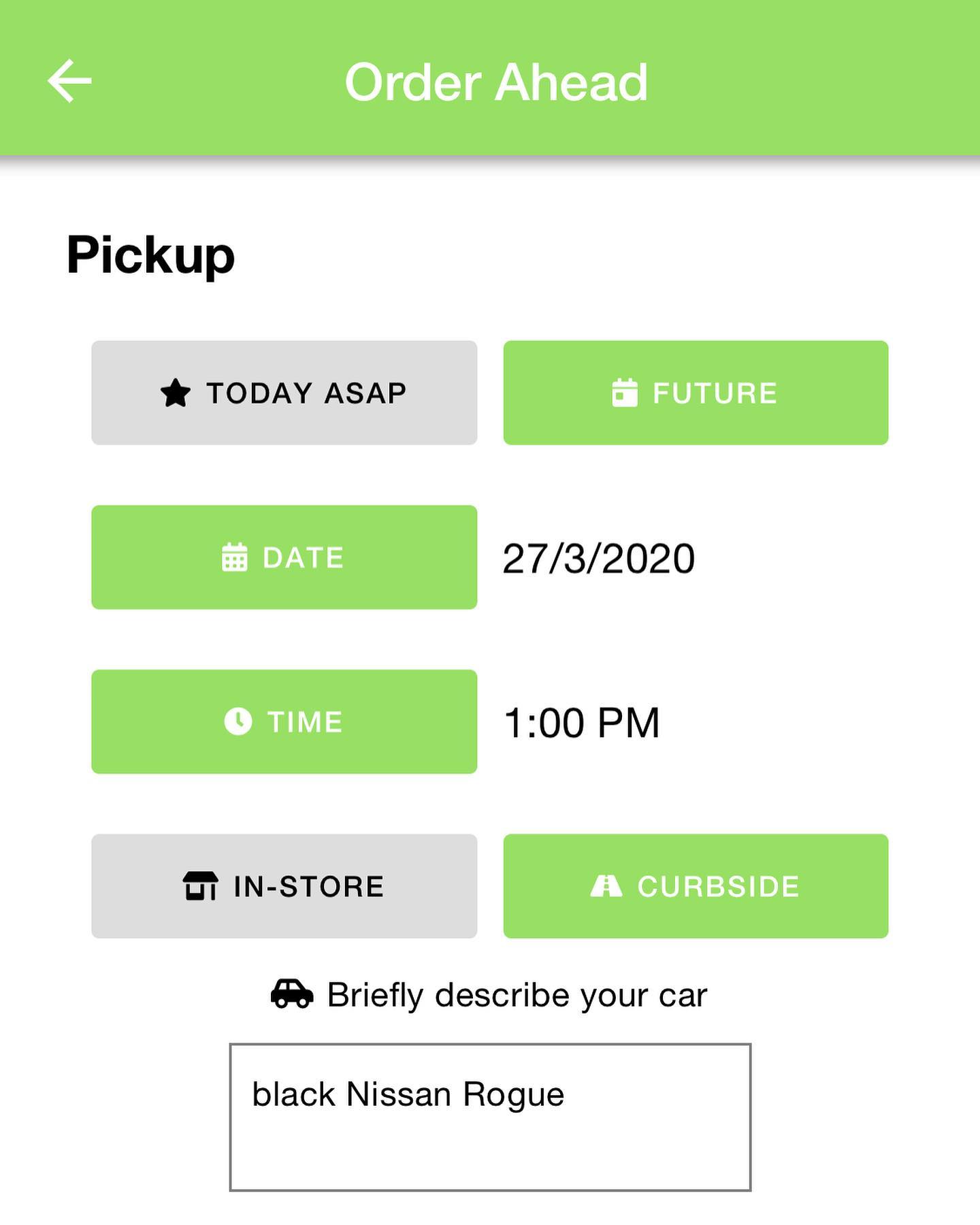Click the storefront icon on In-Store
This screenshot has width=980, height=1225.
200,886
